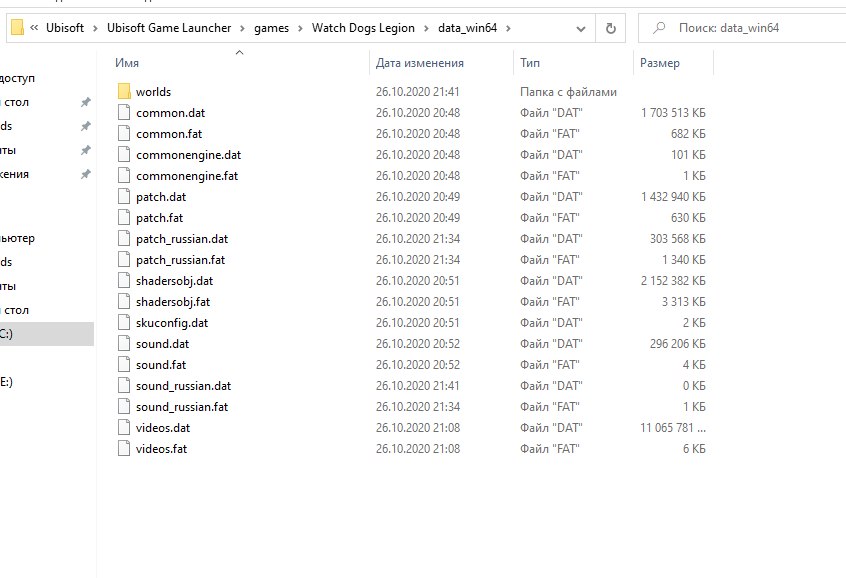Click the Папка с файлами type cell
846x578 pixels.
click(x=568, y=92)
